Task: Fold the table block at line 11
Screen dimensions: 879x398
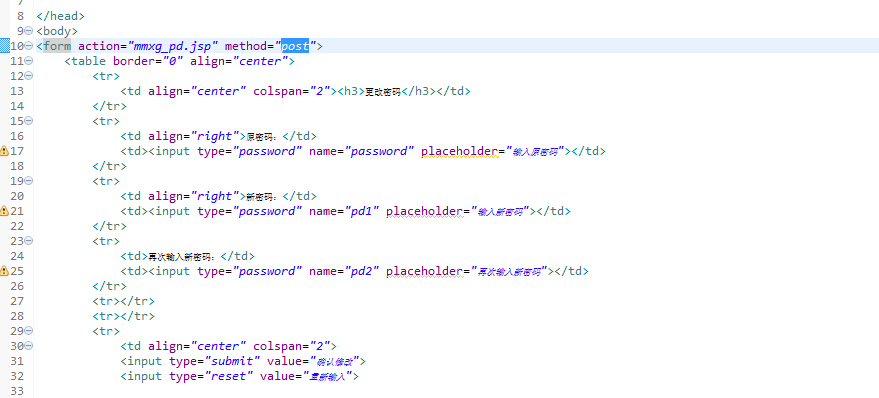Action: tap(29, 61)
